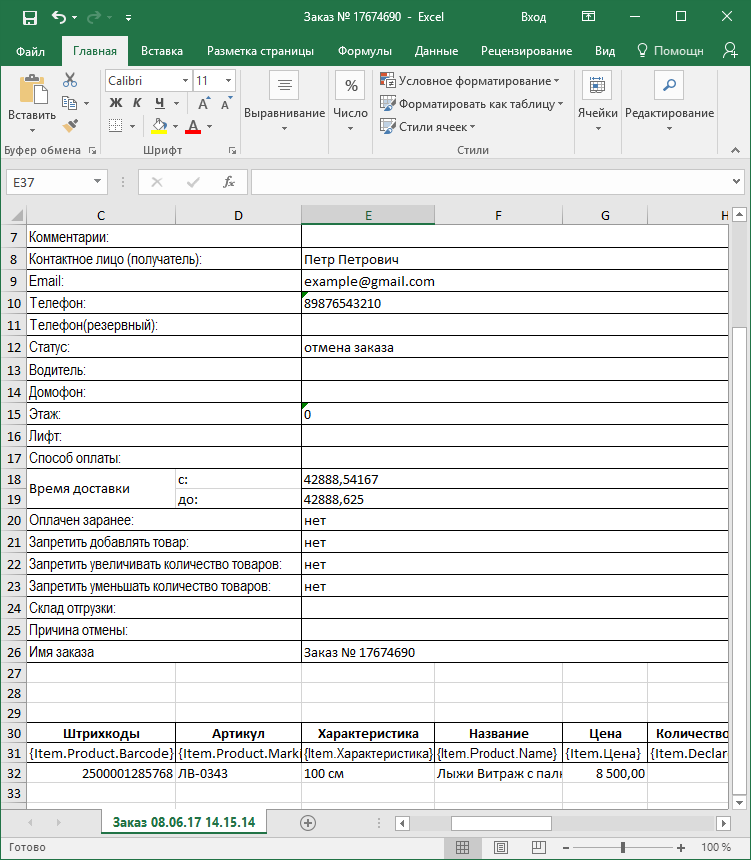Zoom in with the plus button
This screenshot has height=860, width=751.
coord(681,848)
